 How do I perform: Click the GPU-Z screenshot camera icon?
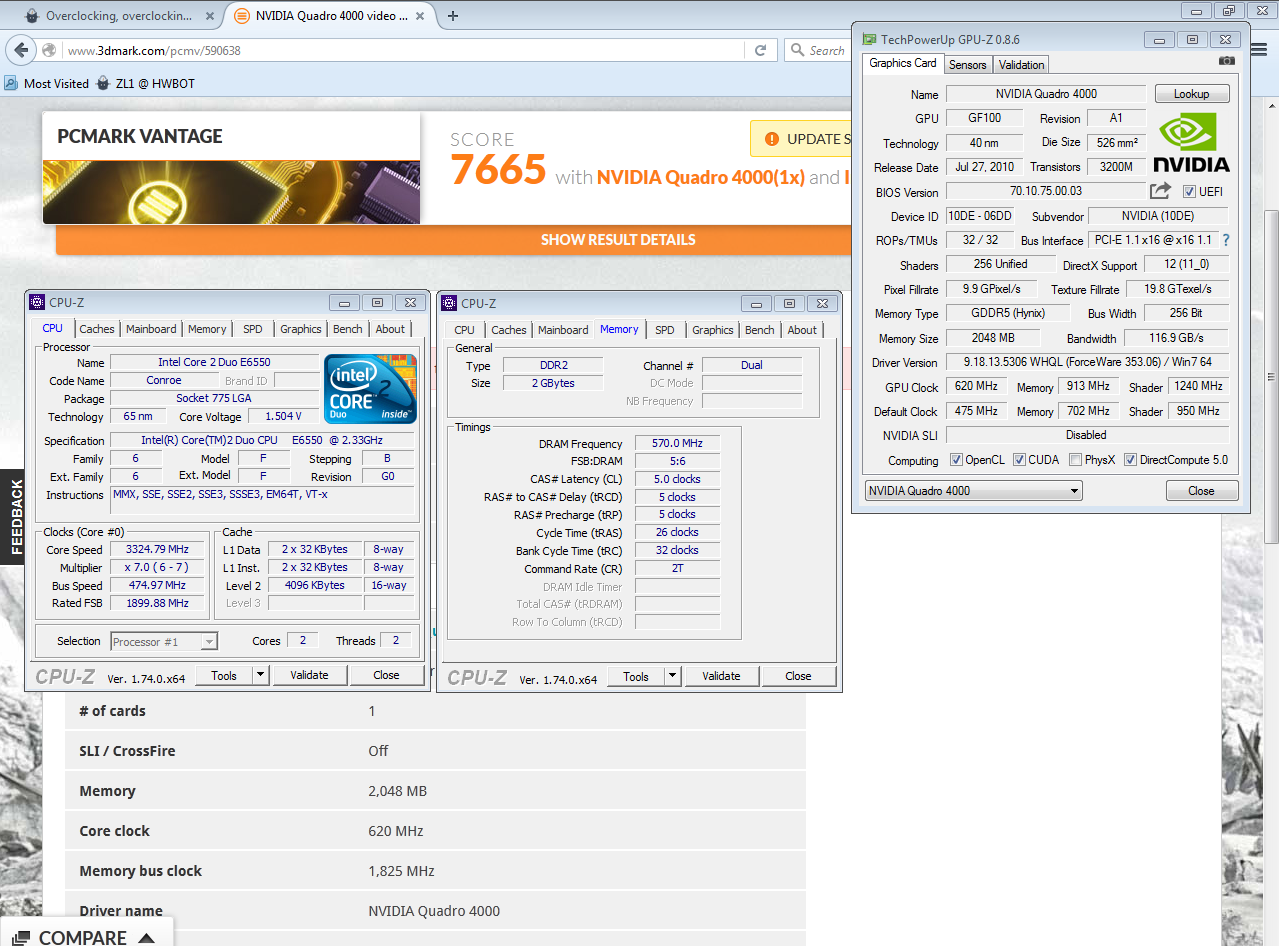[1226, 61]
